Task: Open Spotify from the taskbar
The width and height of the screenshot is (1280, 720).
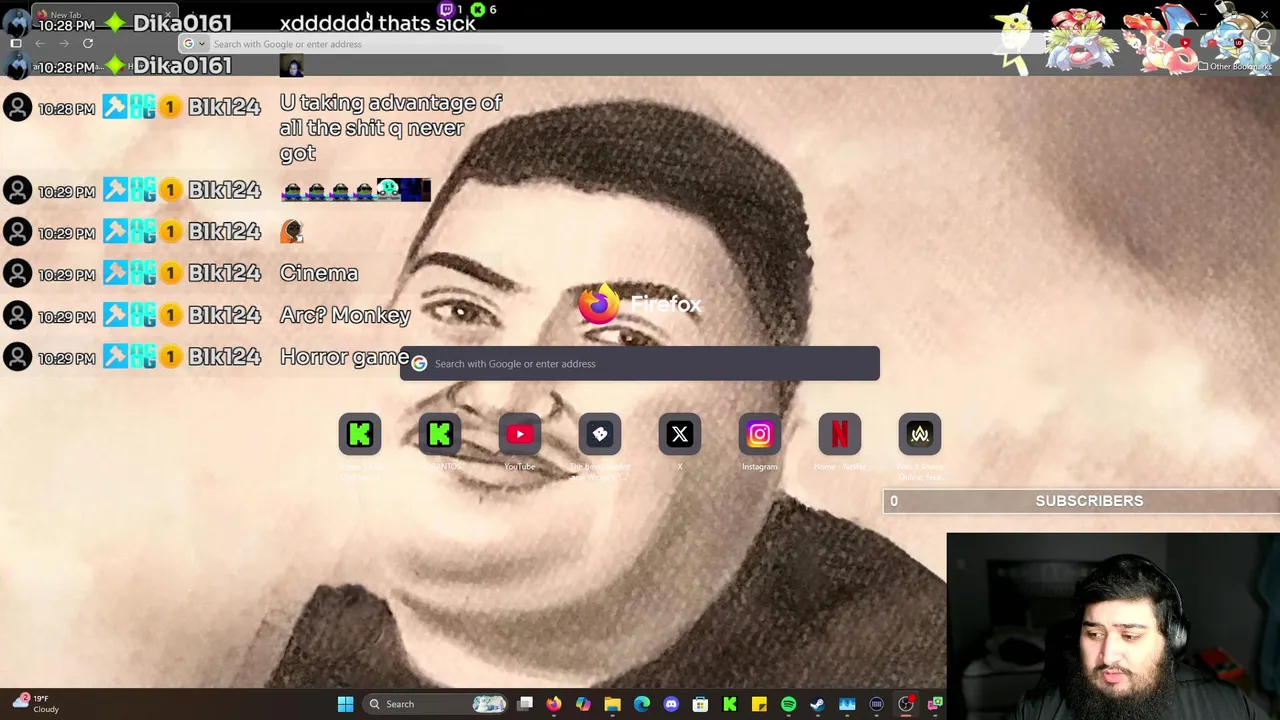Action: [x=788, y=704]
